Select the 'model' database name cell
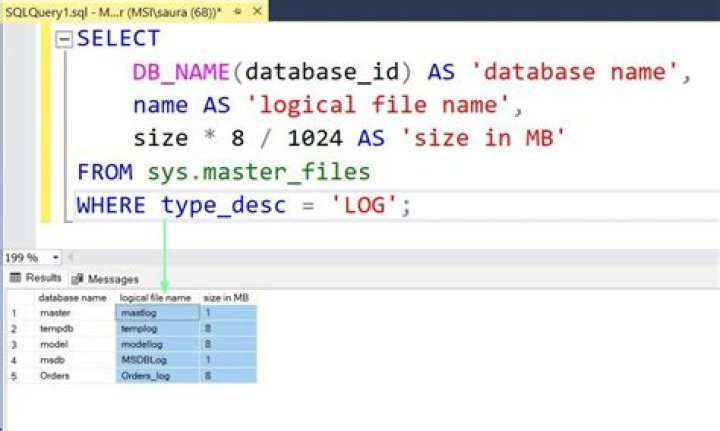 tap(75, 344)
